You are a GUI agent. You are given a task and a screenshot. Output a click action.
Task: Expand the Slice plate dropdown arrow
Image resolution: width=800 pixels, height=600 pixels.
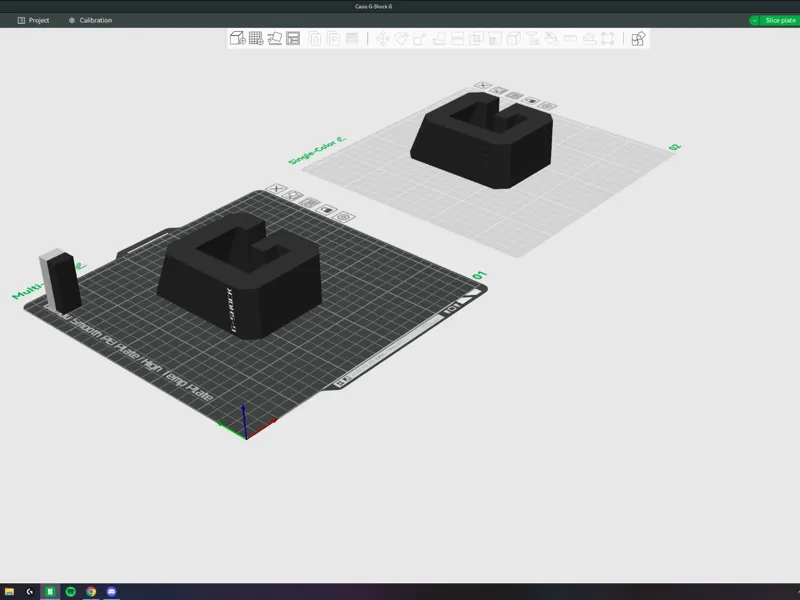(754, 20)
